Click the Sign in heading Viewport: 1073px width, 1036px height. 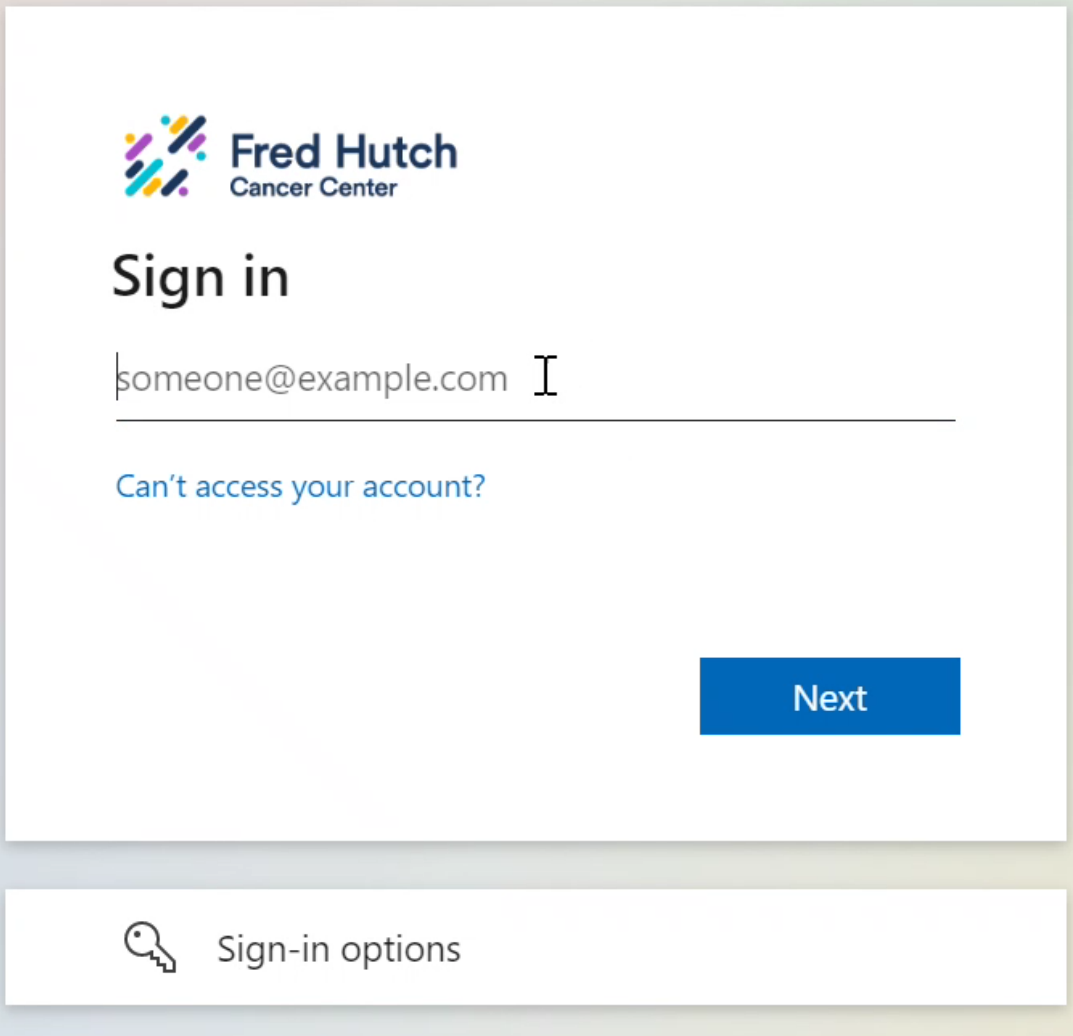pyautogui.click(x=200, y=275)
